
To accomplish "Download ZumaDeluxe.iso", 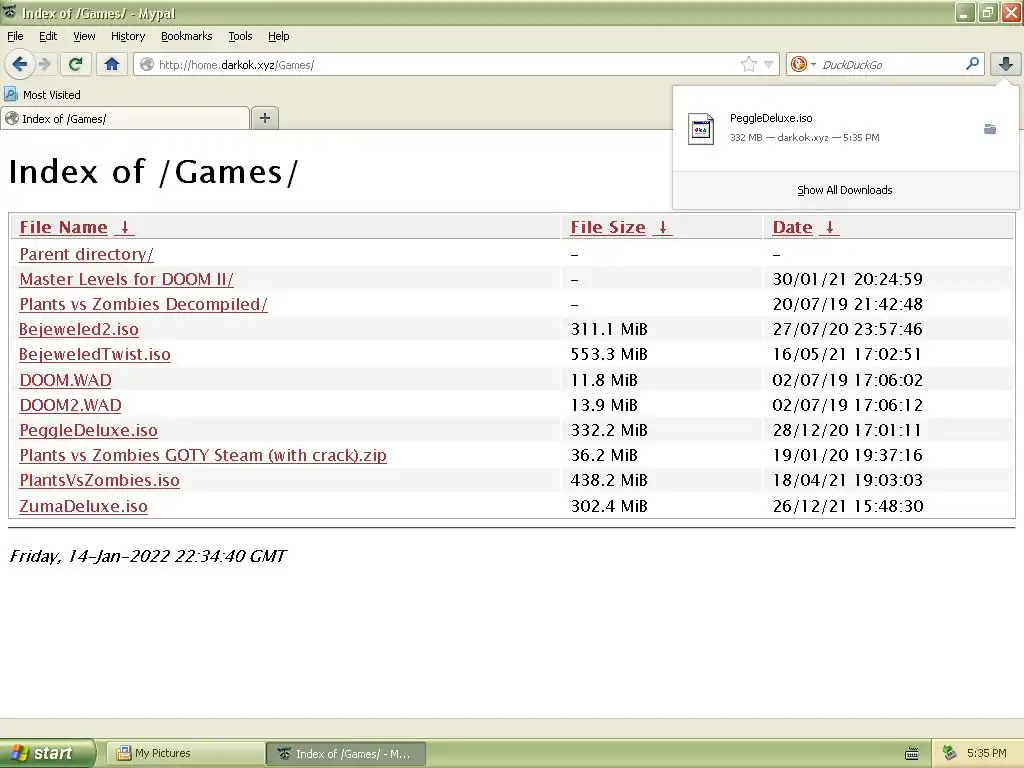I will [x=83, y=506].
